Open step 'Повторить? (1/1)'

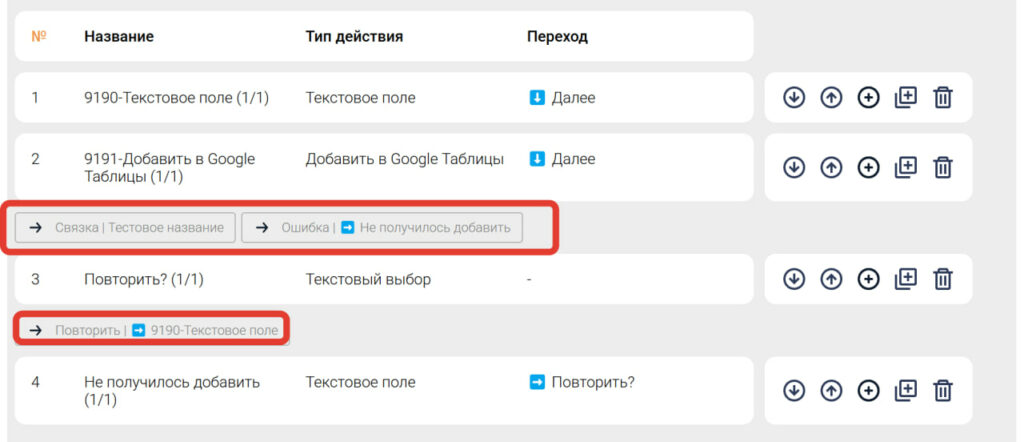(144, 279)
